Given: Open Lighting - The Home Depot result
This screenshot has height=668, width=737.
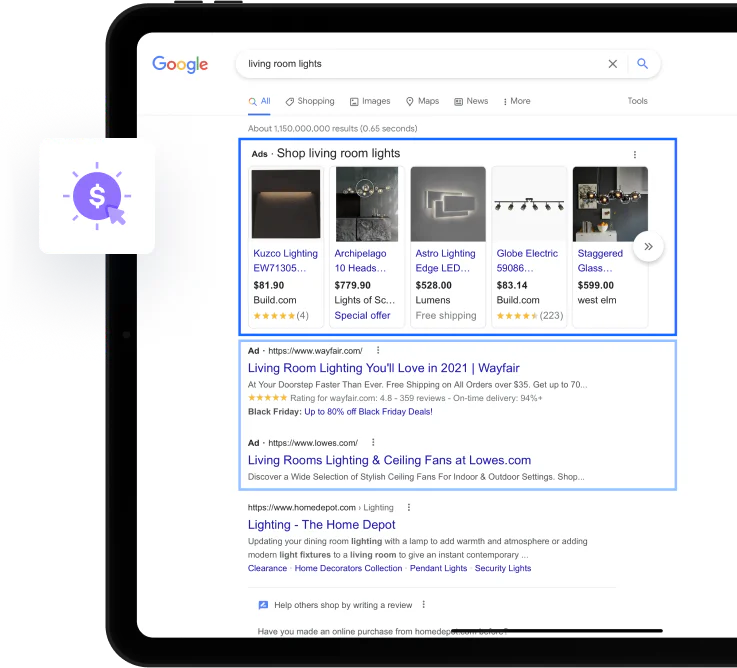Looking at the screenshot, I should click(x=321, y=525).
